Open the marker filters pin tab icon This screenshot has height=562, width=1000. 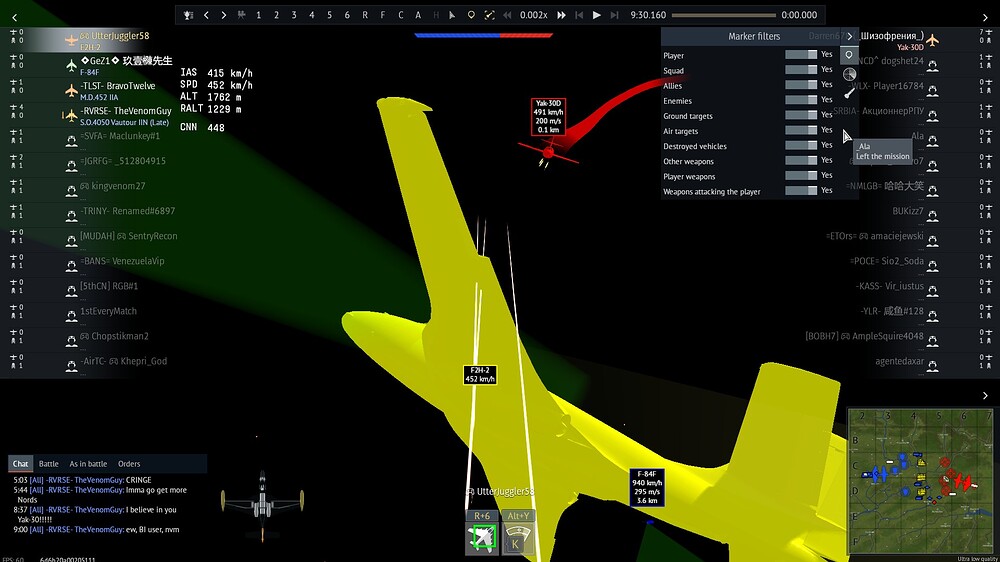(x=849, y=55)
